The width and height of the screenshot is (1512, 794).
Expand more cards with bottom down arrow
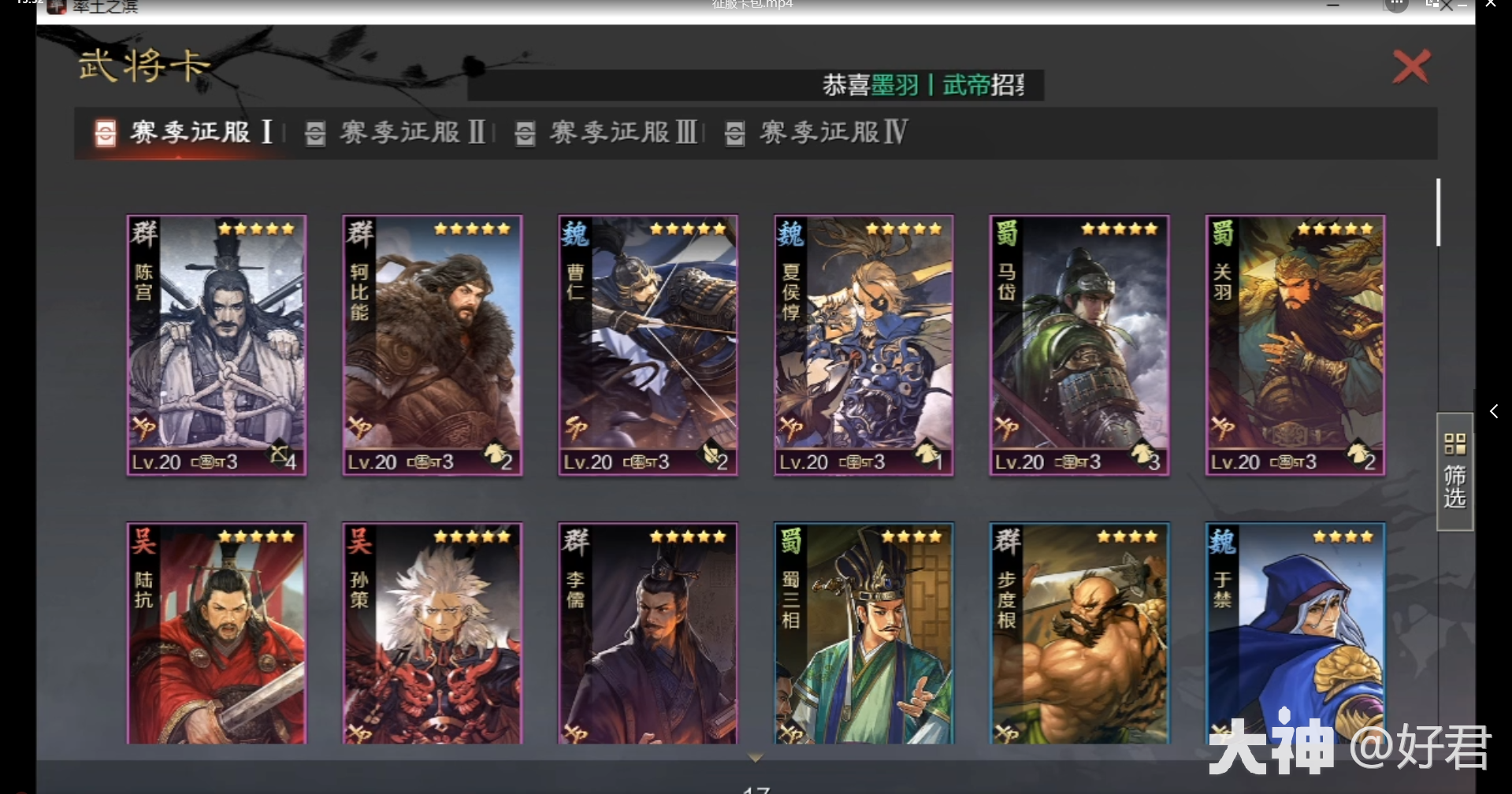point(755,758)
